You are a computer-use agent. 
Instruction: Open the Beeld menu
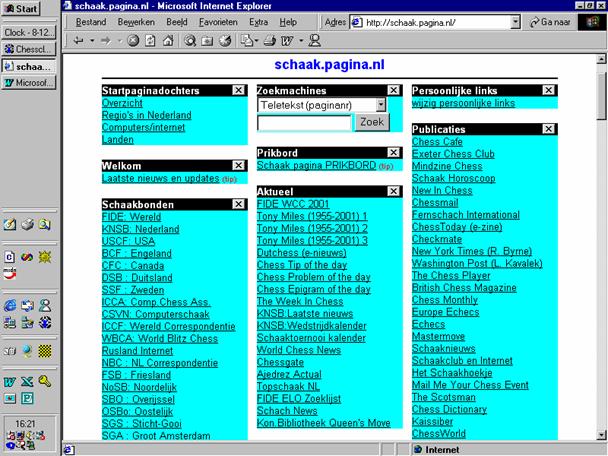pyautogui.click(x=177, y=22)
